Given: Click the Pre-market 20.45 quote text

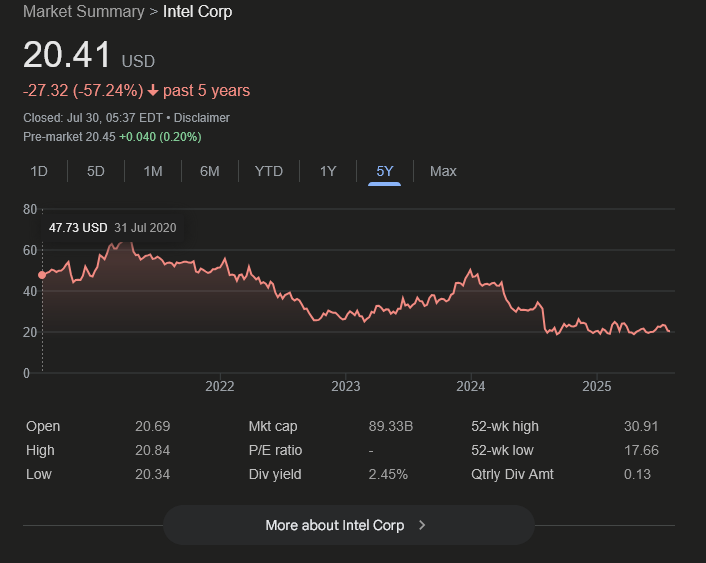Looking at the screenshot, I should click(x=69, y=137).
